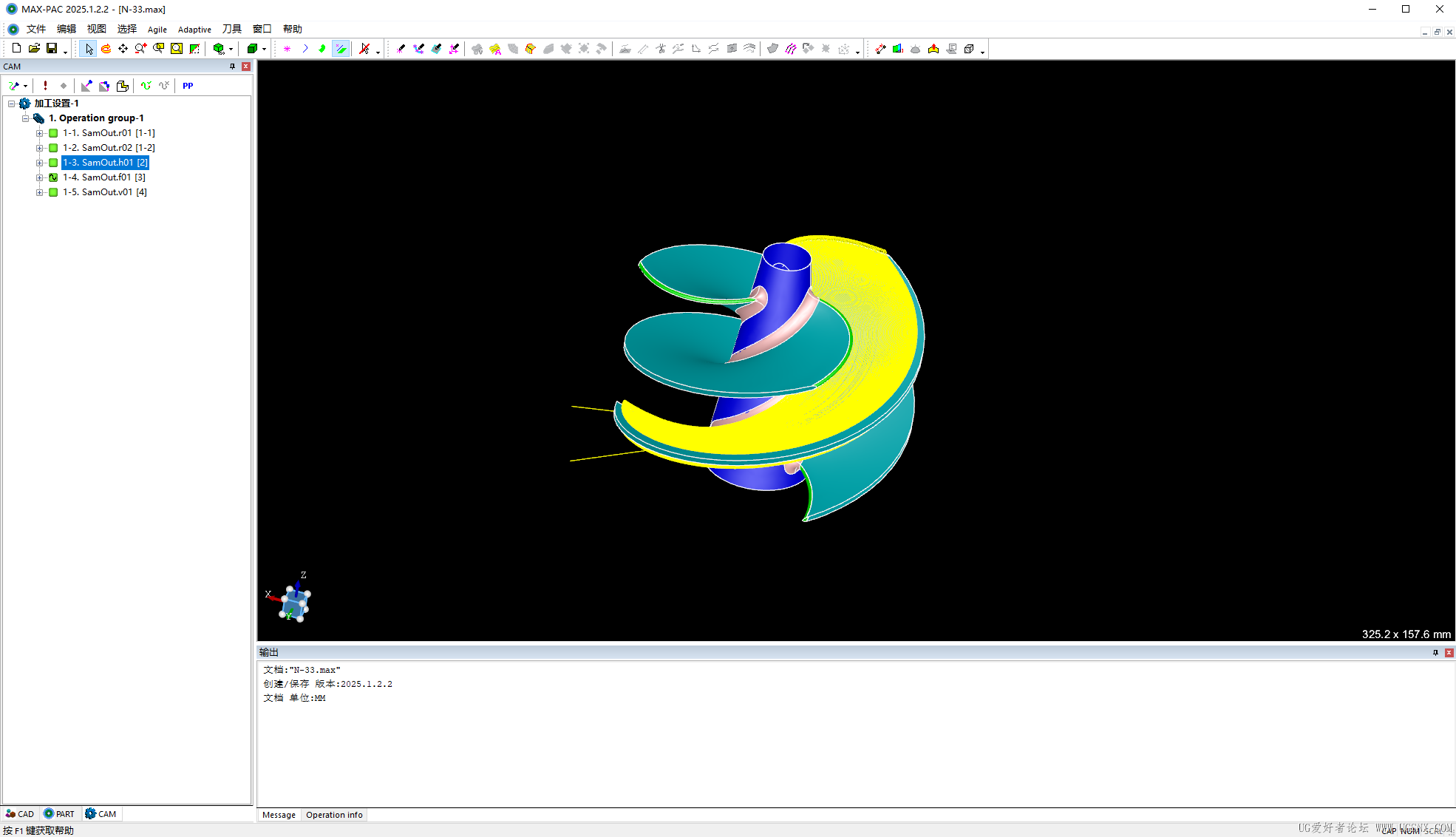Toggle the green surface filter
Screen dimensions: 1456x837
click(x=322, y=49)
